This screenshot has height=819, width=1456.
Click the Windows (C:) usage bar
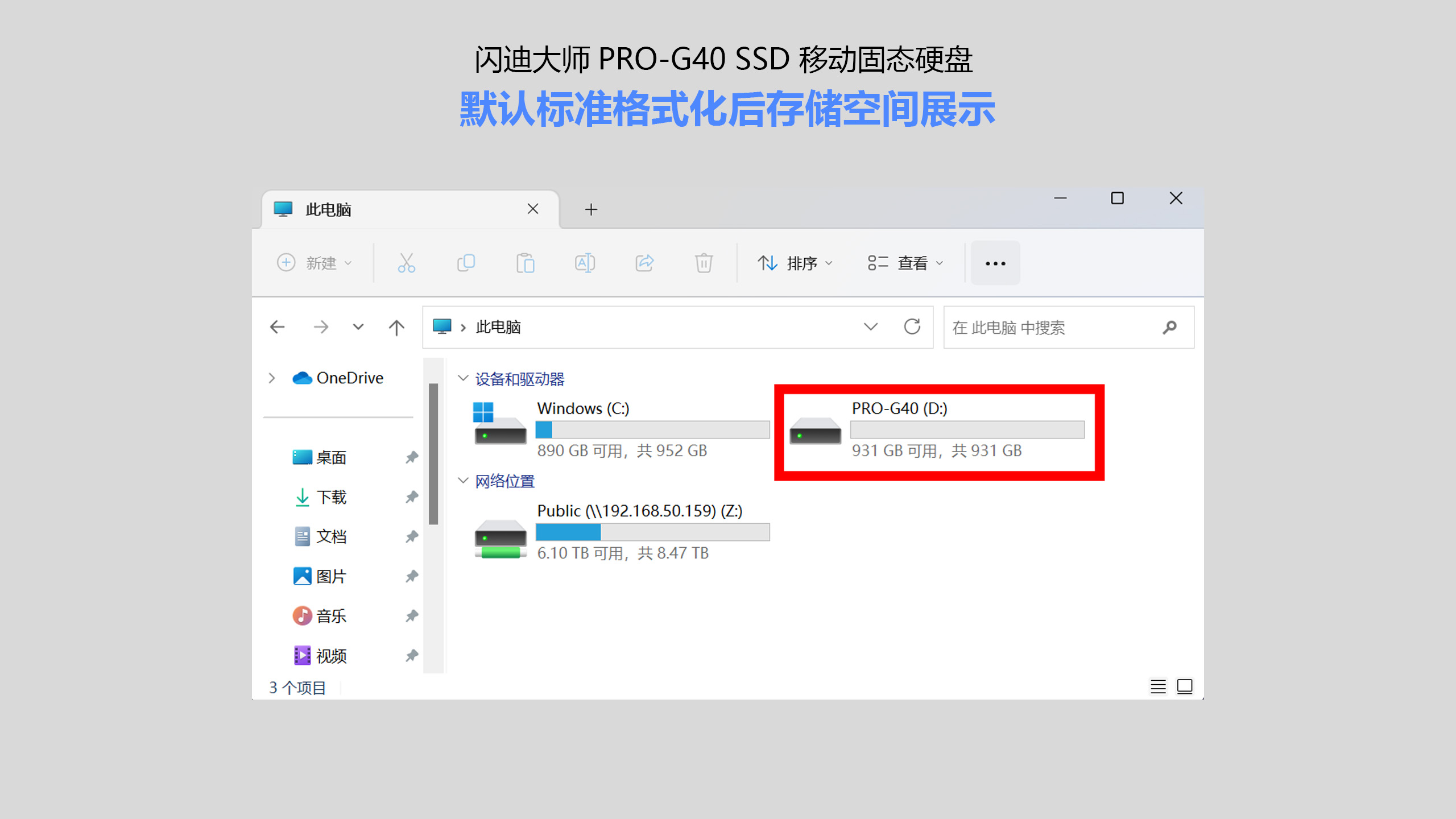click(653, 429)
